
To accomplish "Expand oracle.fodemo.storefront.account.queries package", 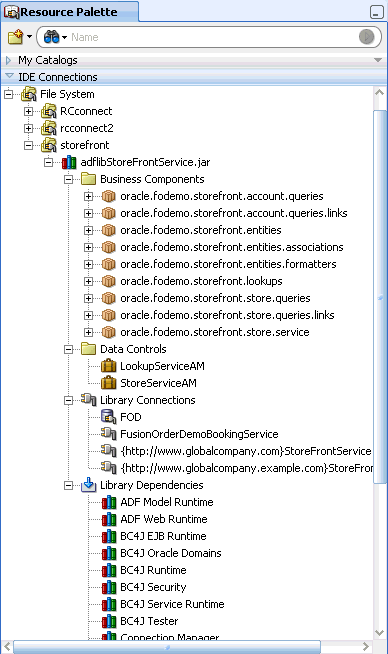I will tap(88, 196).
